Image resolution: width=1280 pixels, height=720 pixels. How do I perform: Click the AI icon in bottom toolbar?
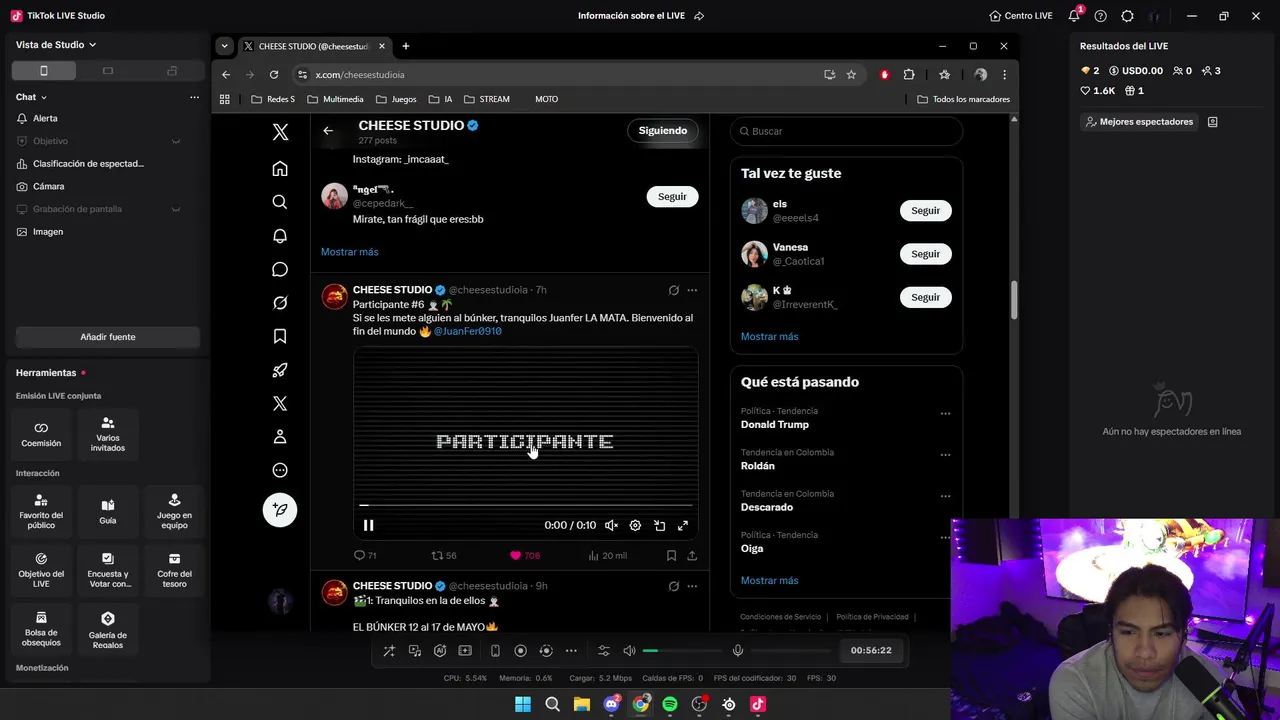[440, 651]
